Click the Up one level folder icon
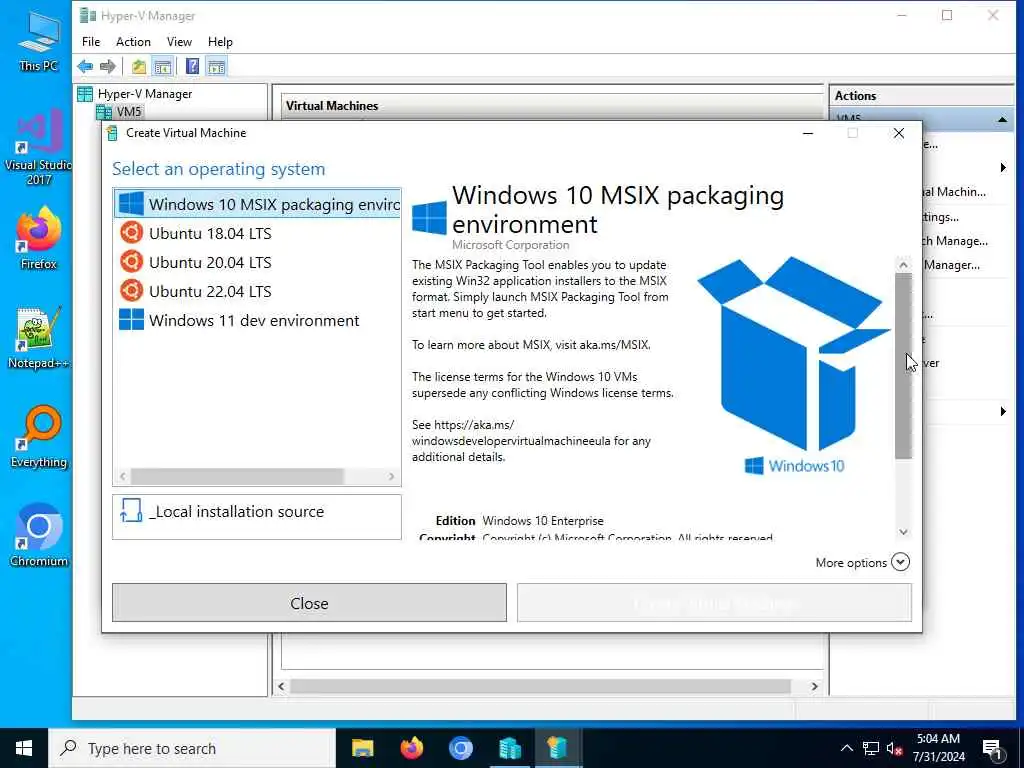This screenshot has height=768, width=1024. click(x=138, y=67)
